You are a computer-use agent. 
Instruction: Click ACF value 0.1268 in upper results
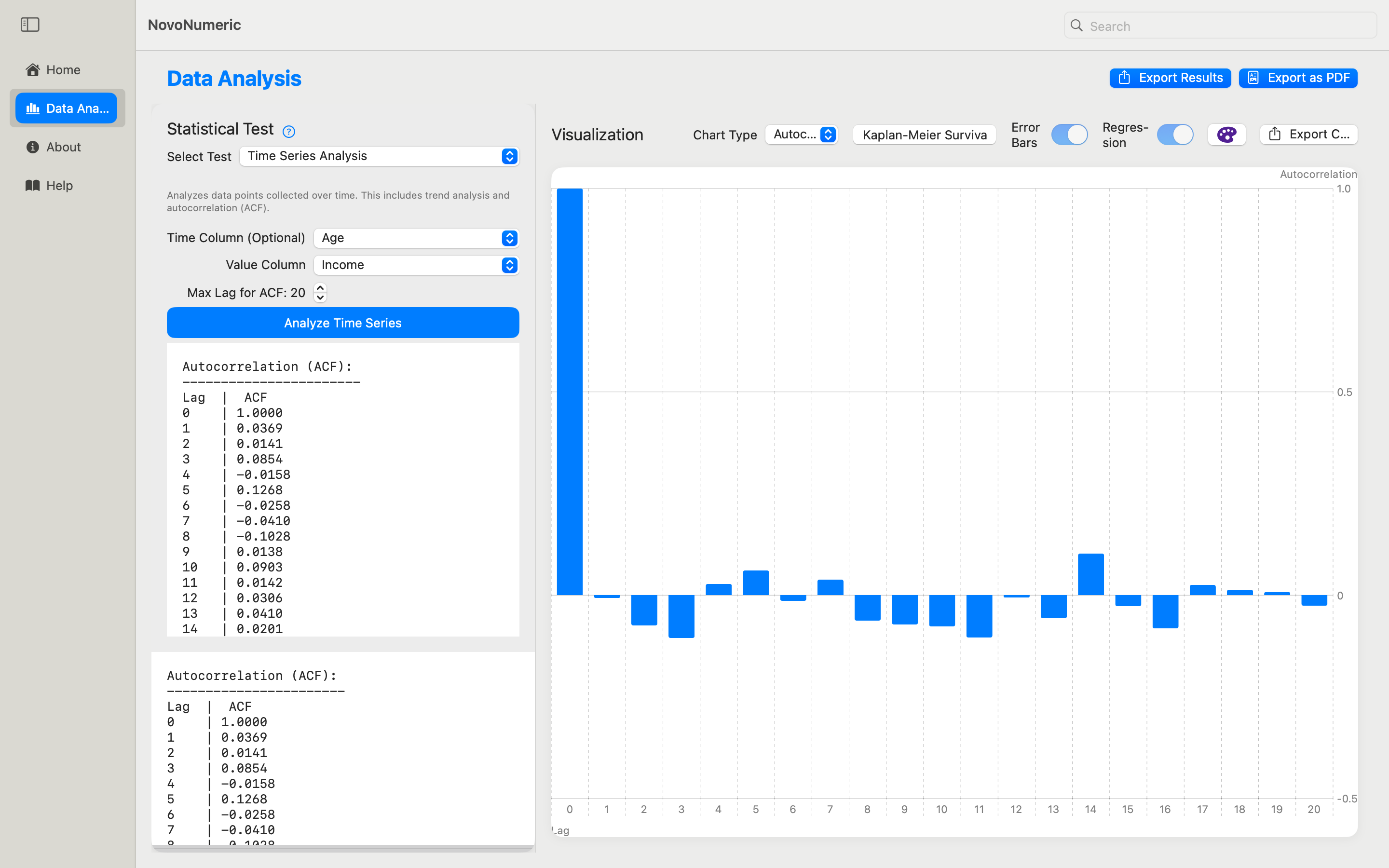pyautogui.click(x=259, y=489)
